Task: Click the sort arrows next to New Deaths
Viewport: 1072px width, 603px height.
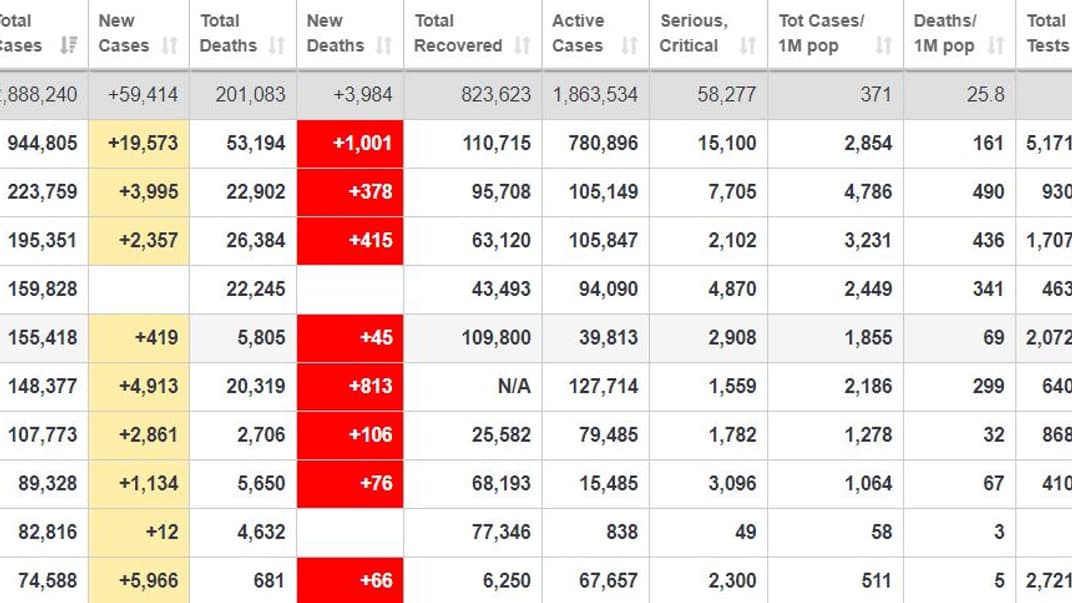Action: click(x=383, y=46)
